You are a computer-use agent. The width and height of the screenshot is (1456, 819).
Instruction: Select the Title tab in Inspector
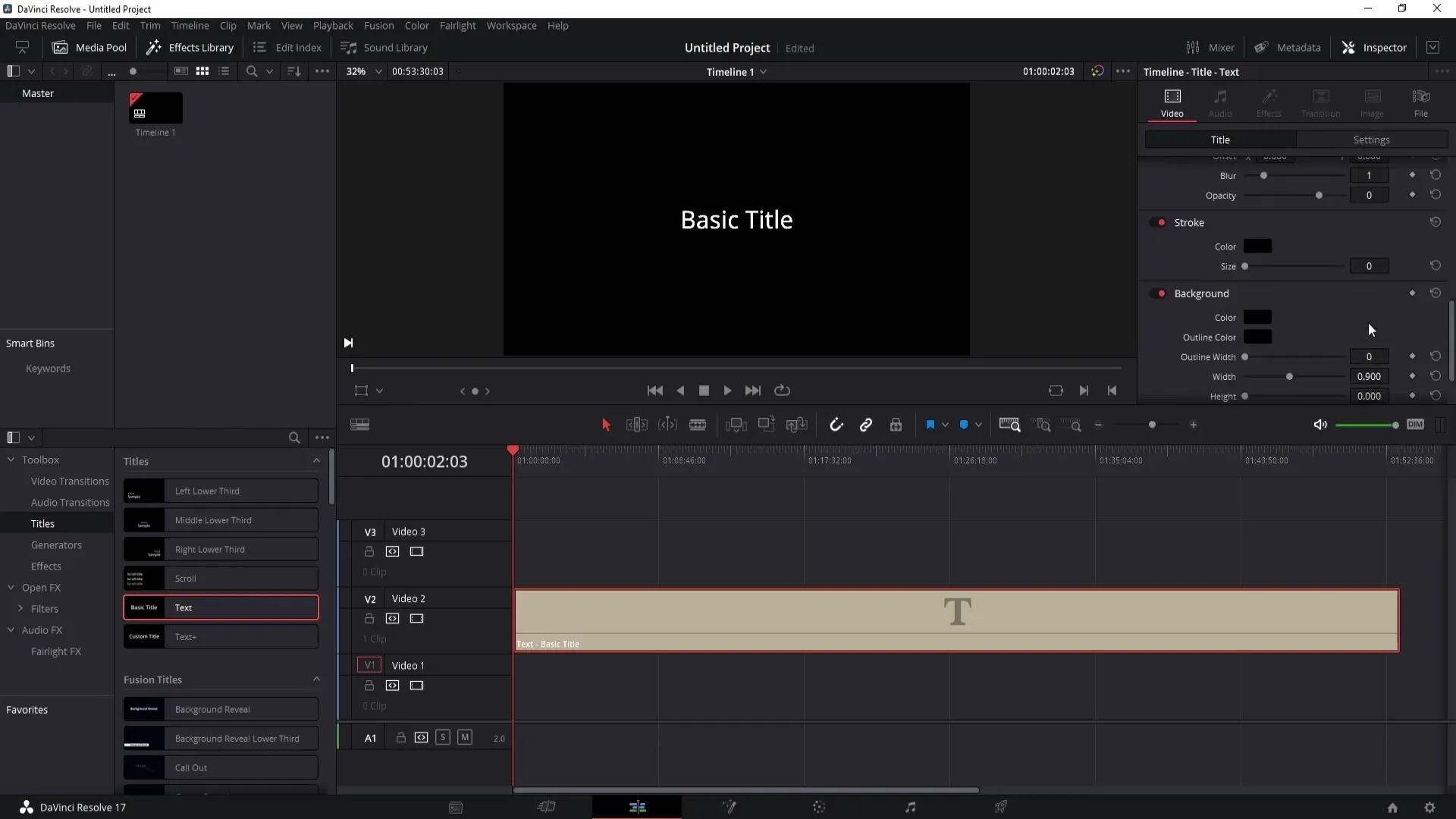1221,140
